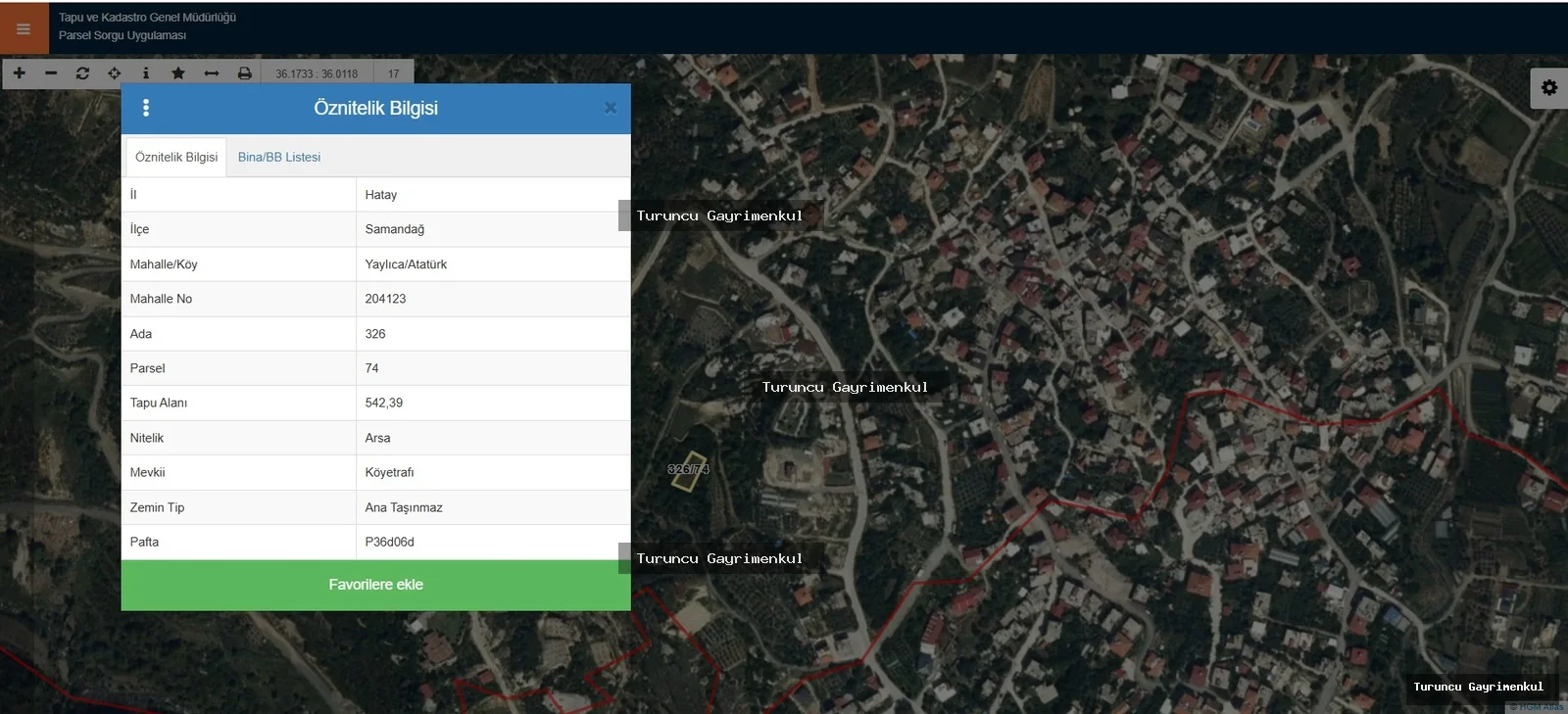Refresh the map with the reload icon

tap(82, 73)
